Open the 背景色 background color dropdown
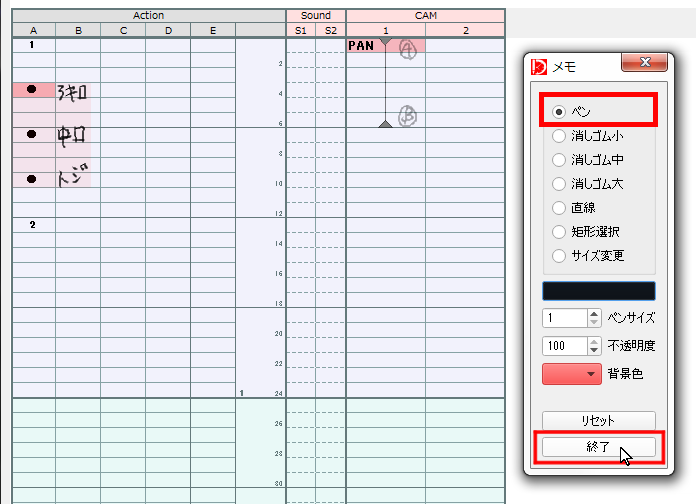696x504 pixels. [x=572, y=374]
